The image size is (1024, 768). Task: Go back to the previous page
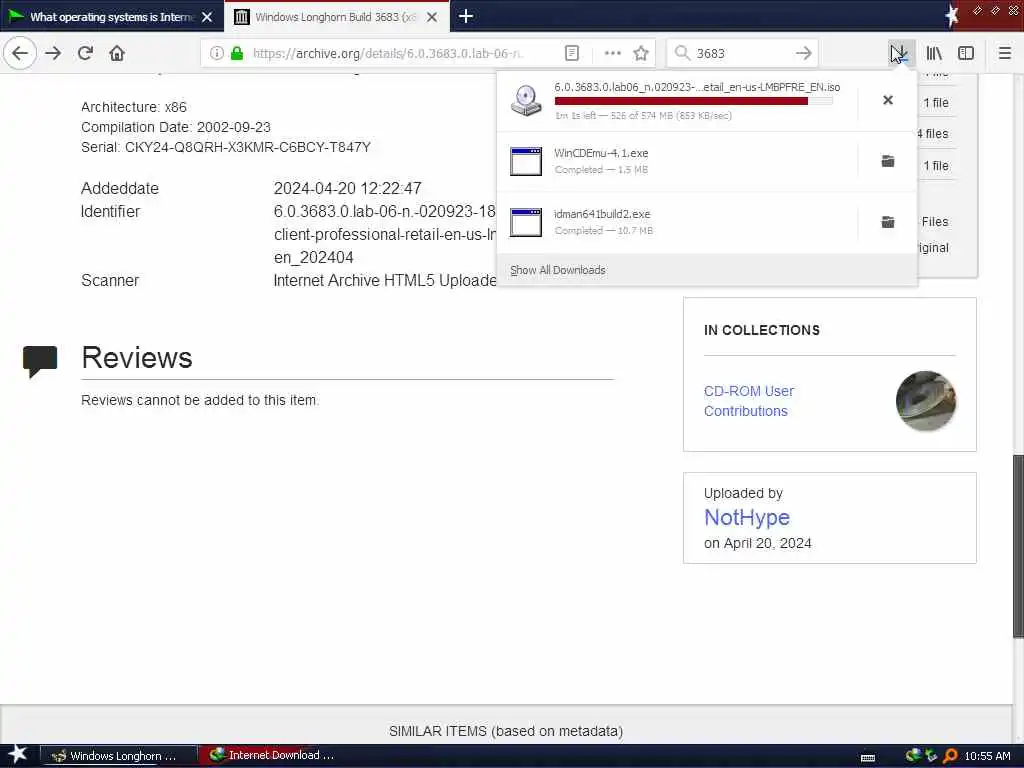(x=20, y=53)
